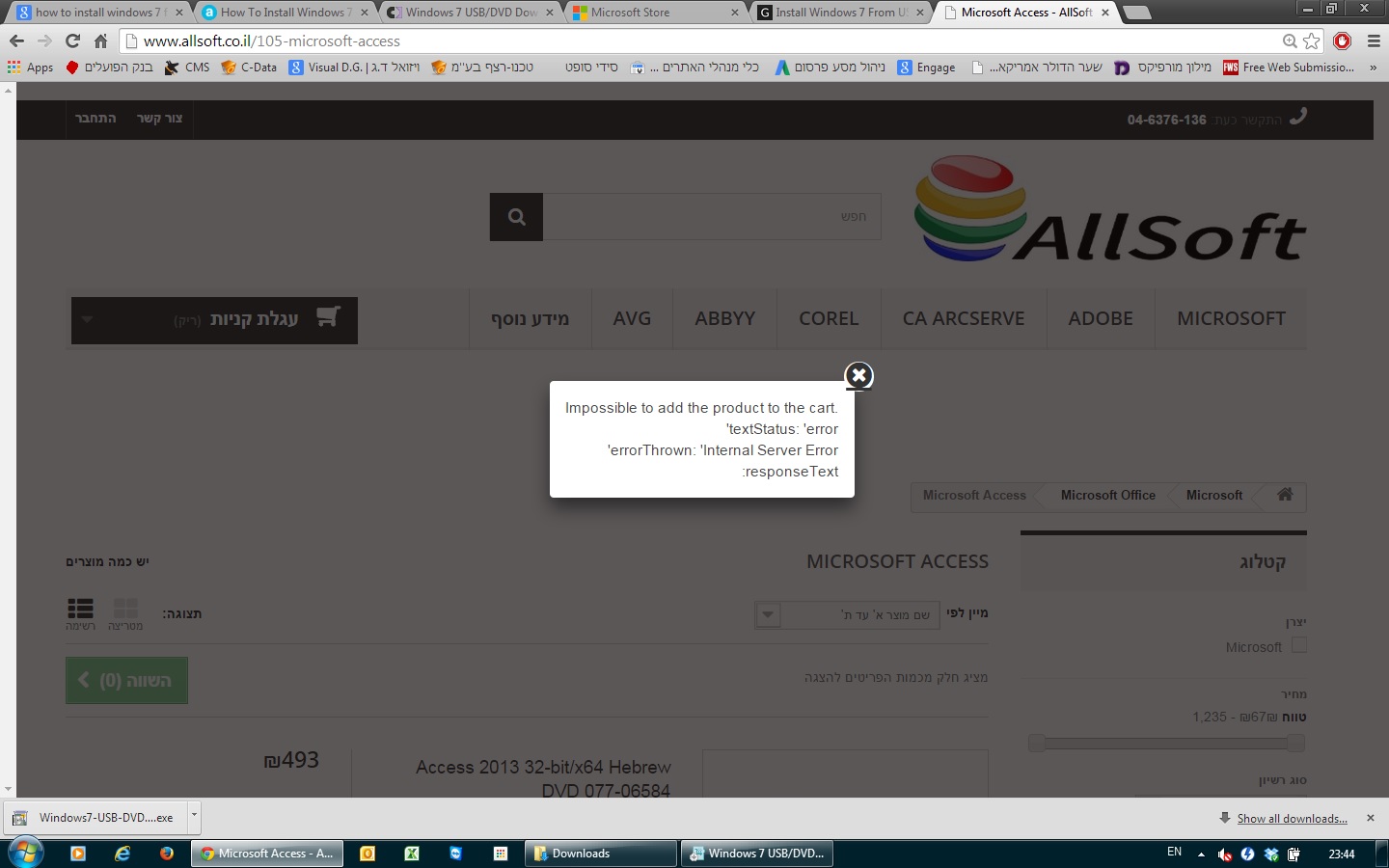
Task: Open the מידע נוסף menu item
Action: [x=530, y=318]
